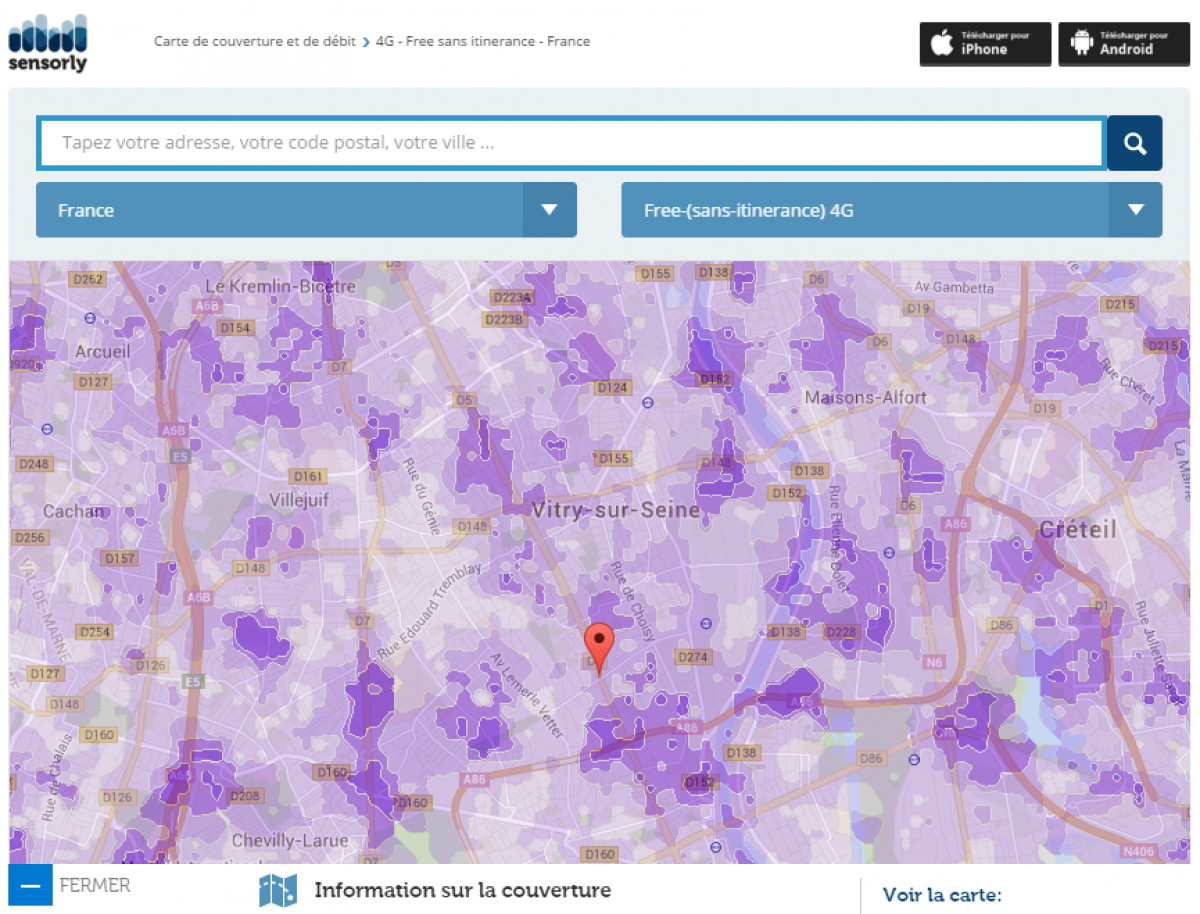Click the arrow on the France selector

pyautogui.click(x=549, y=210)
